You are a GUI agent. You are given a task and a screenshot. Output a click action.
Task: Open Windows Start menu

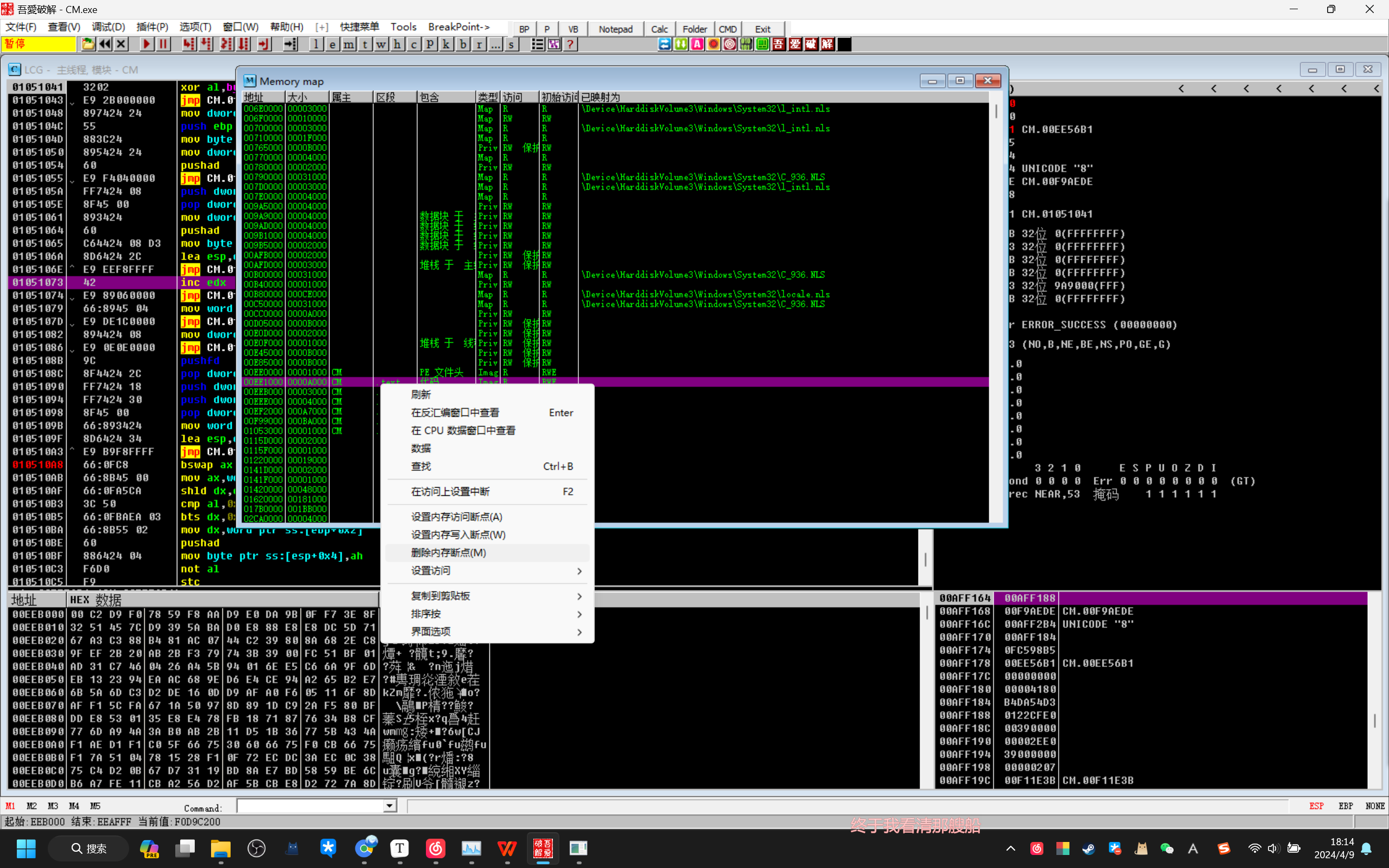point(26,848)
